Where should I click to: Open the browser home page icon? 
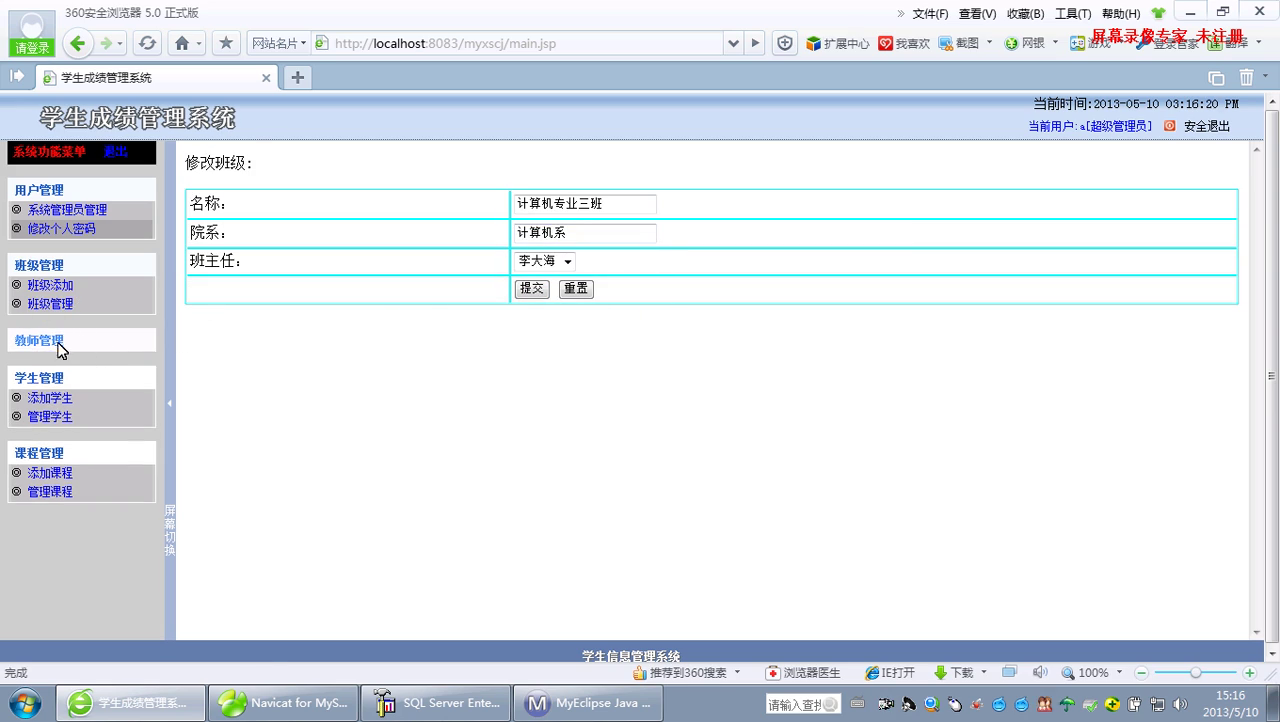[x=181, y=43]
